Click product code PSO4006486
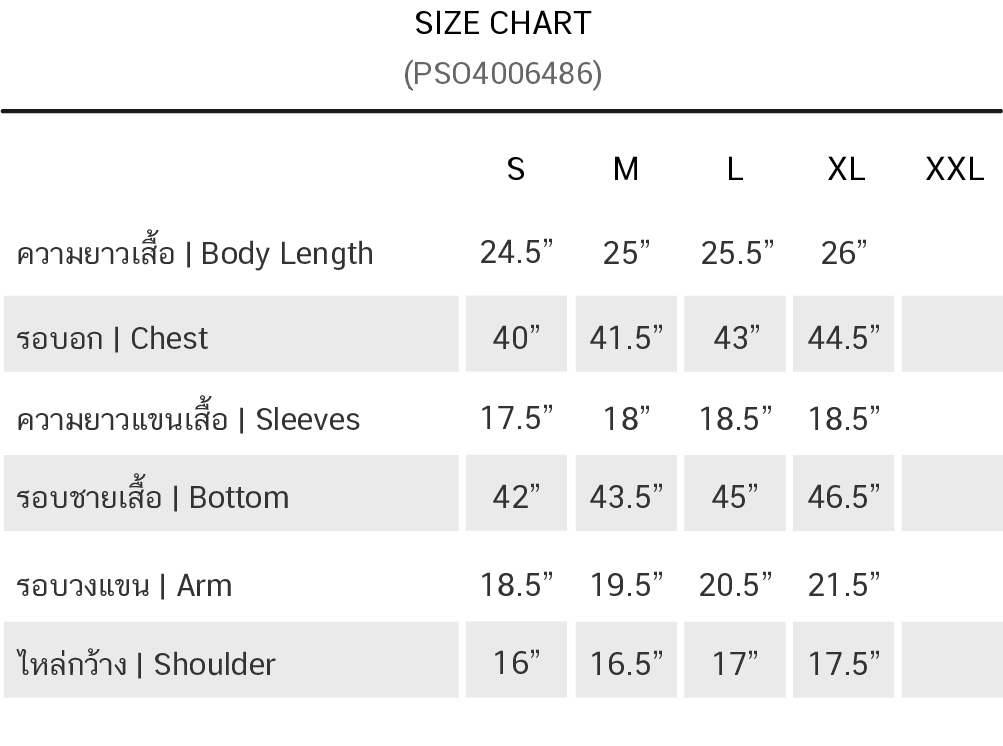 [502, 73]
